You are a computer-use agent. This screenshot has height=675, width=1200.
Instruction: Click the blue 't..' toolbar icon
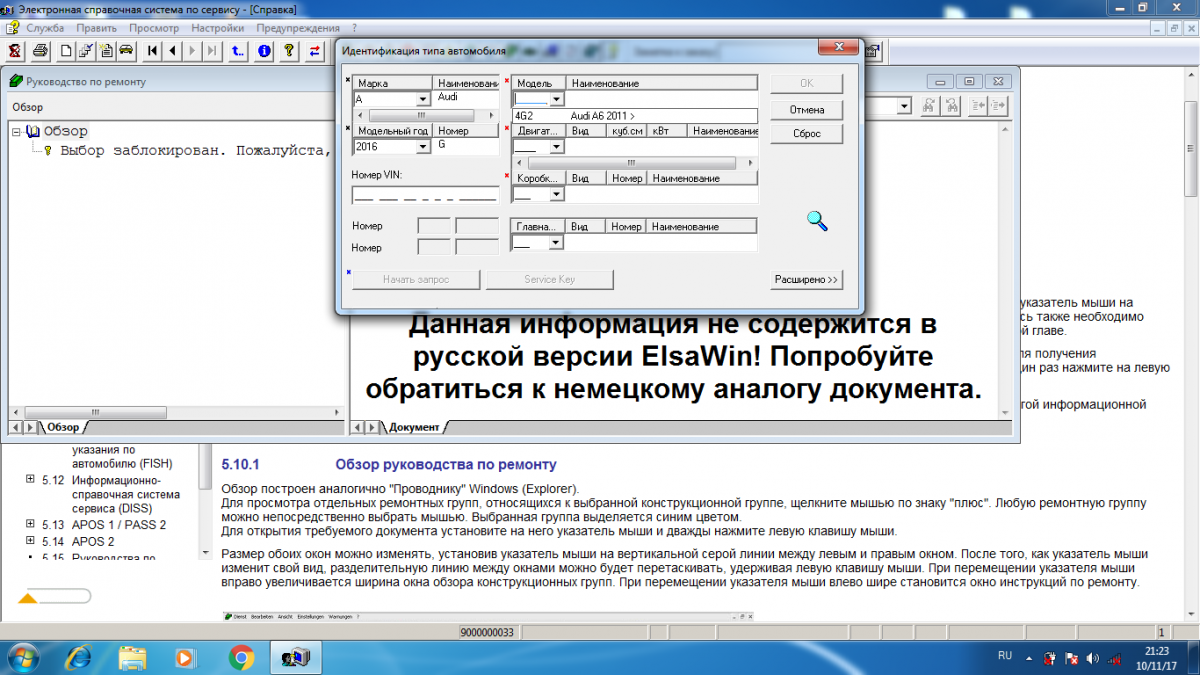238,50
